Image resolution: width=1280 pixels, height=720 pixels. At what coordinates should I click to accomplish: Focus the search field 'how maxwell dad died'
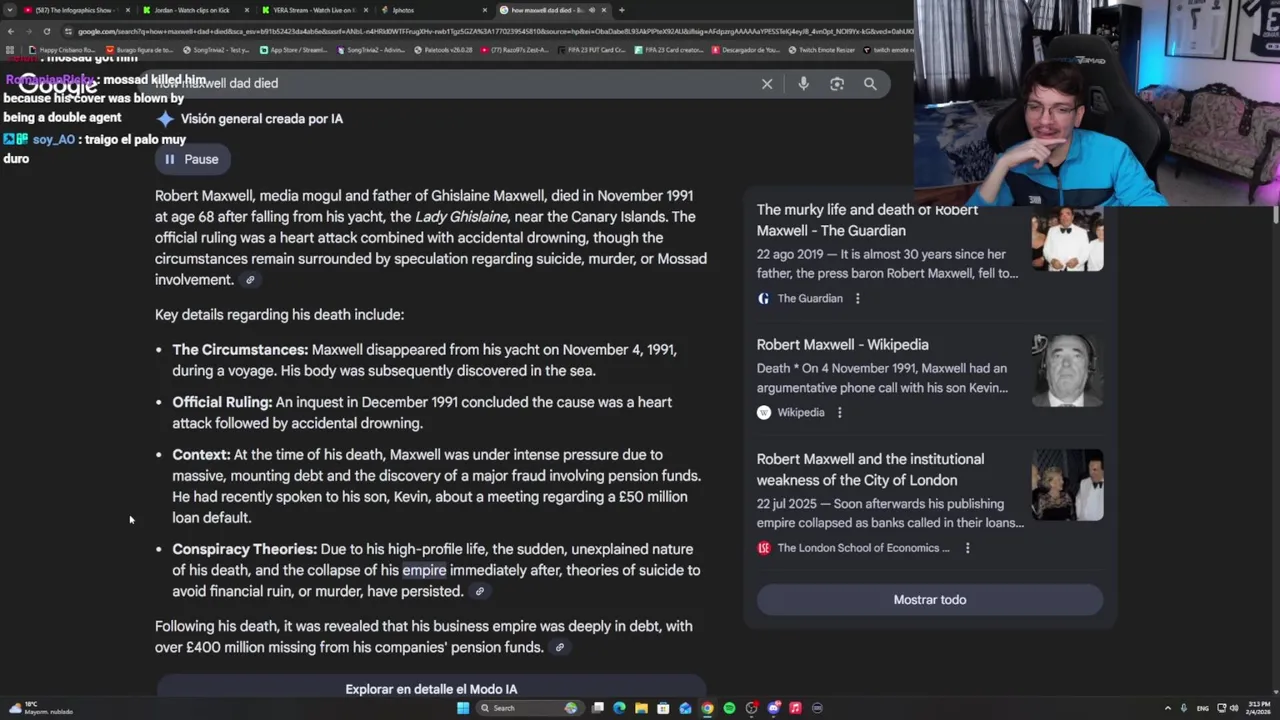[x=450, y=84]
